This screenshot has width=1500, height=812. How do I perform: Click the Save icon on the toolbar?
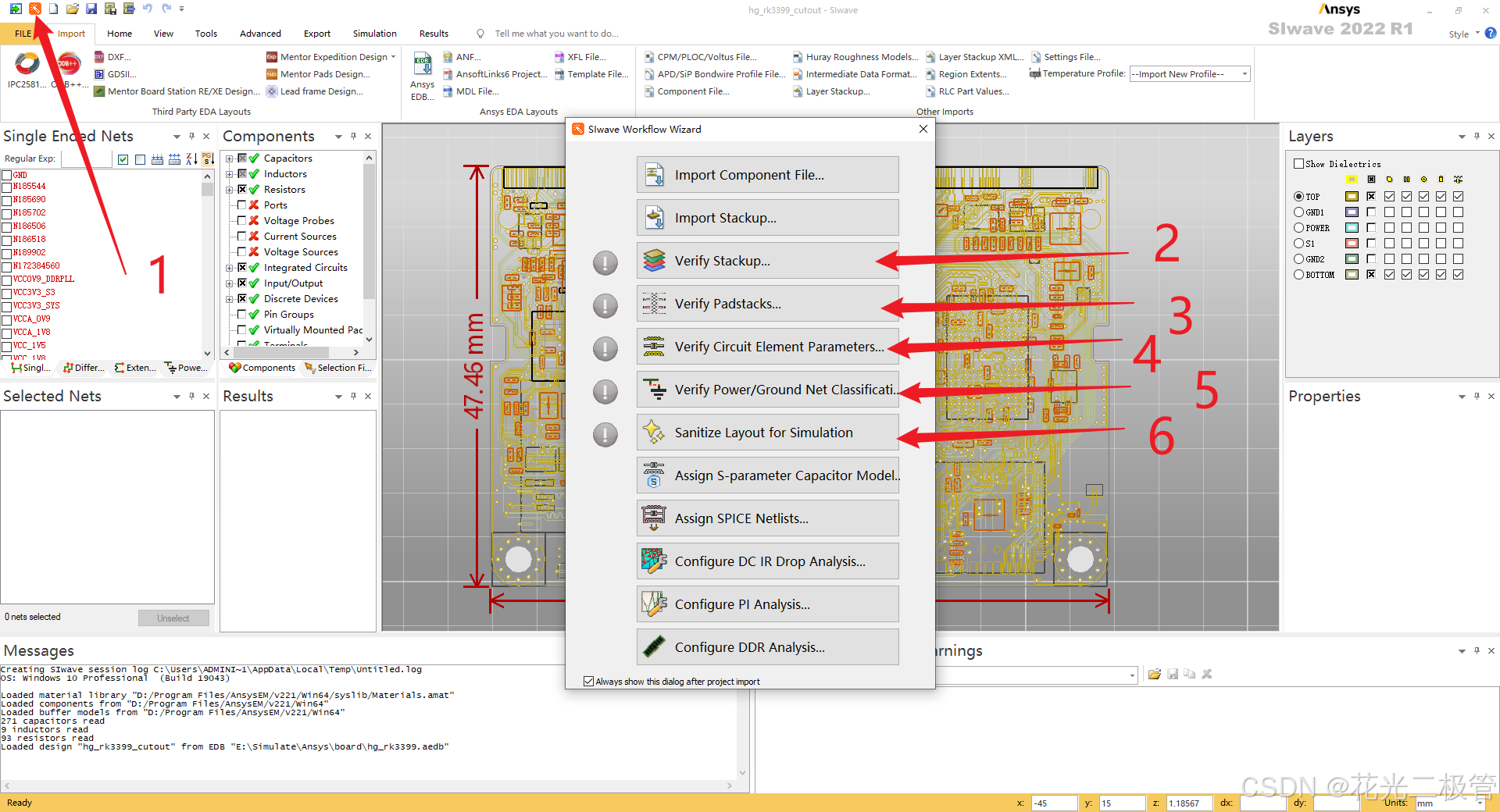[91, 9]
